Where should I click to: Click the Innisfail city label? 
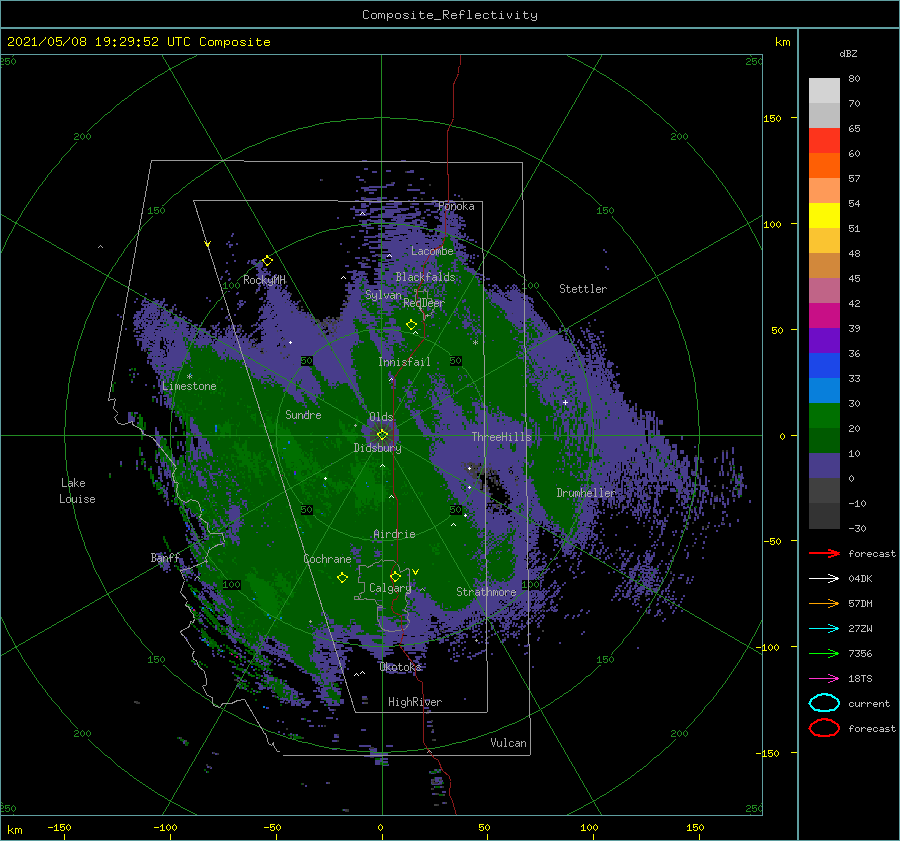click(x=404, y=362)
